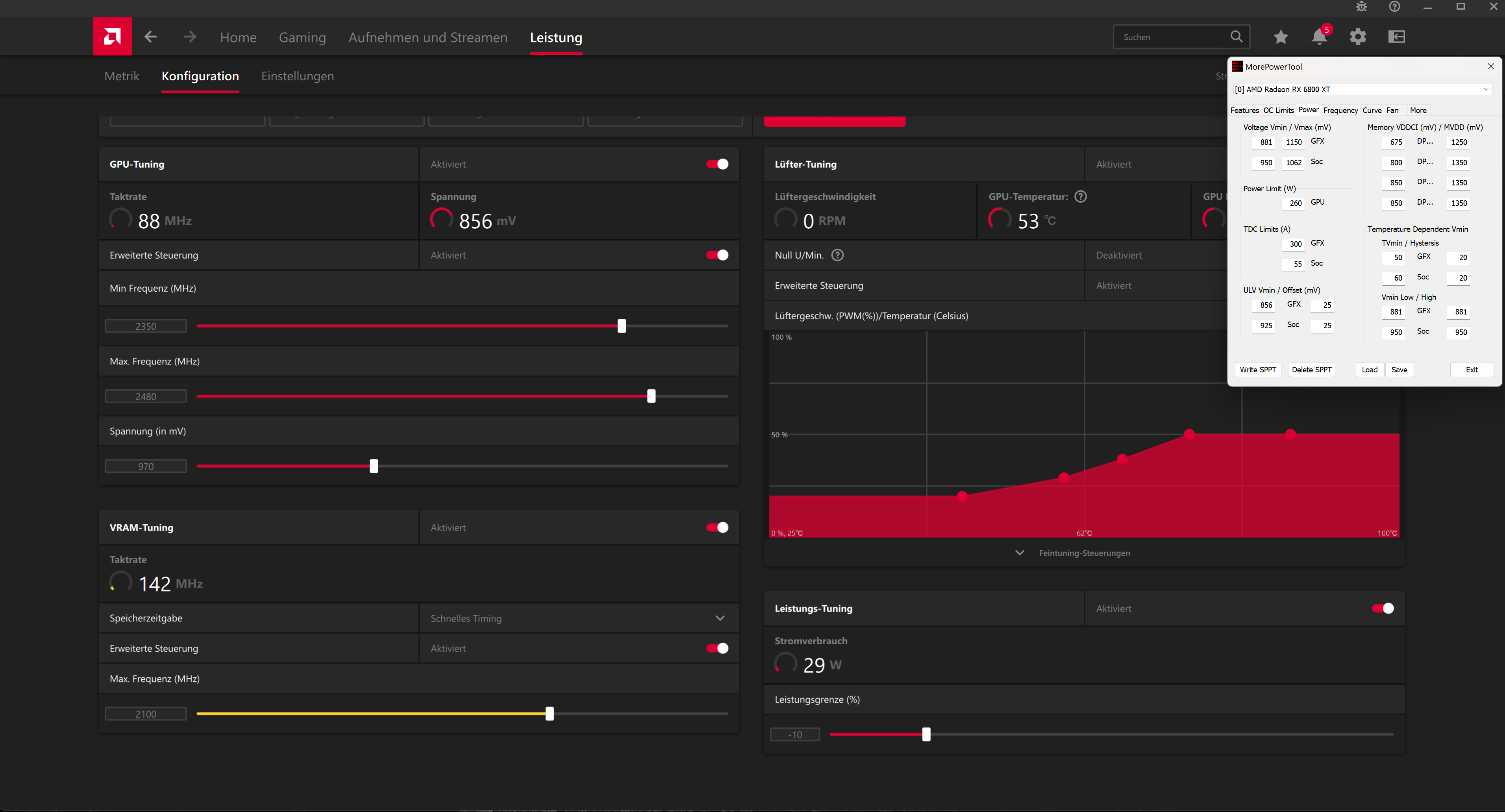Click the bug report icon
This screenshot has width=1505, height=812.
click(1362, 7)
